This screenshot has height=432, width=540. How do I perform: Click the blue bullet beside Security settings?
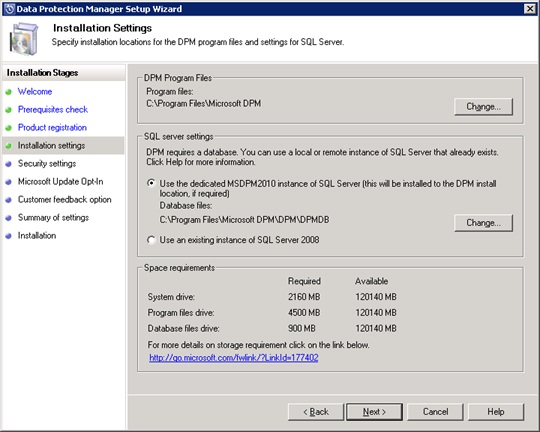(x=9, y=164)
